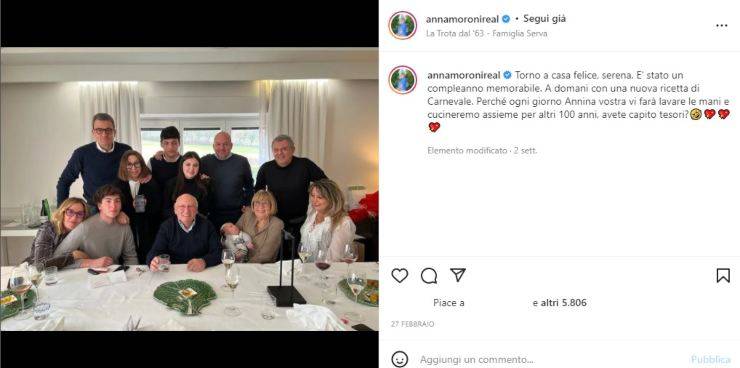
Task: Click the family photo image
Action: [x=189, y=189]
